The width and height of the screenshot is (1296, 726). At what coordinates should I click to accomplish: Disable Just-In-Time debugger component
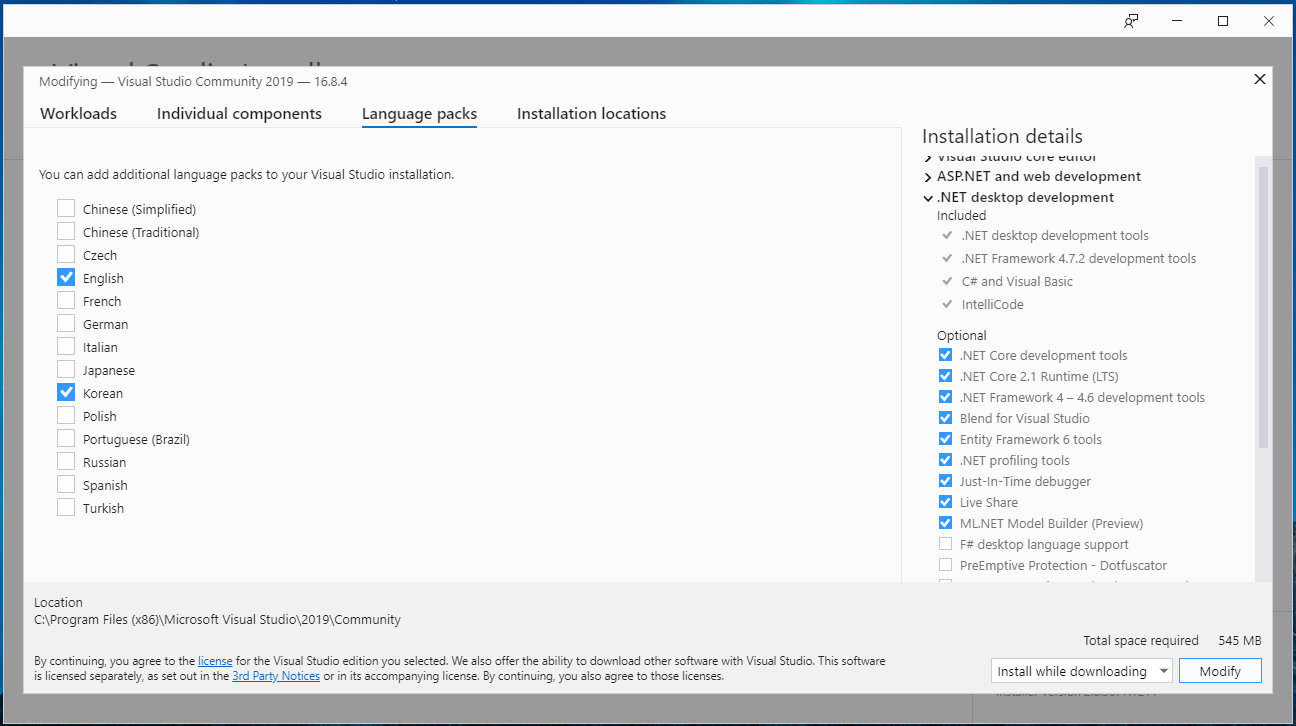click(x=945, y=481)
